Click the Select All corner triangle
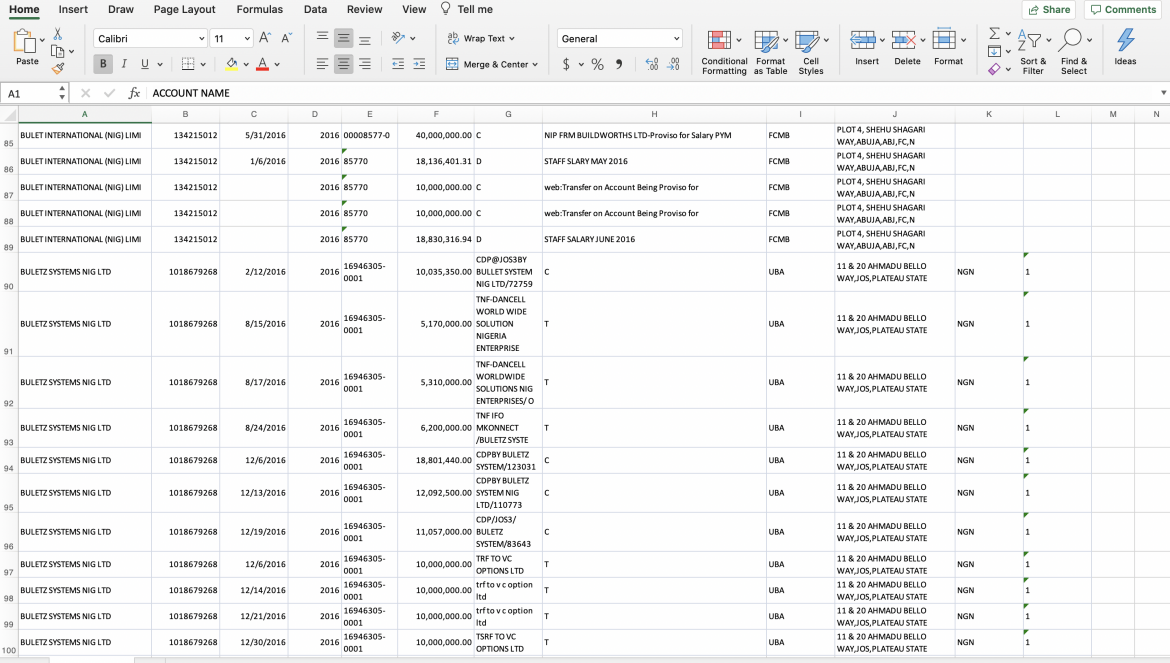This screenshot has height=663, width=1170. click(x=9, y=115)
